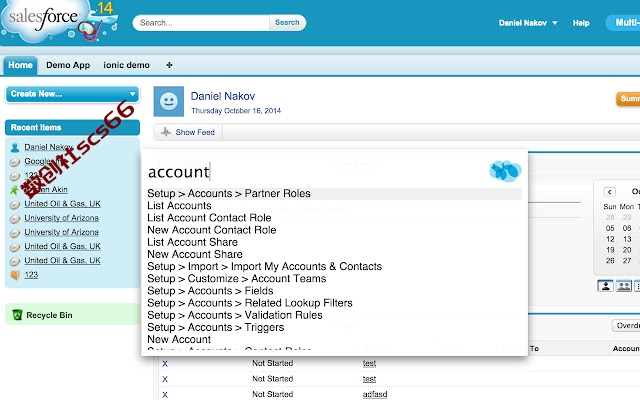
Task: Click Daniel Nakov's profile avatar icon
Action: click(x=169, y=102)
